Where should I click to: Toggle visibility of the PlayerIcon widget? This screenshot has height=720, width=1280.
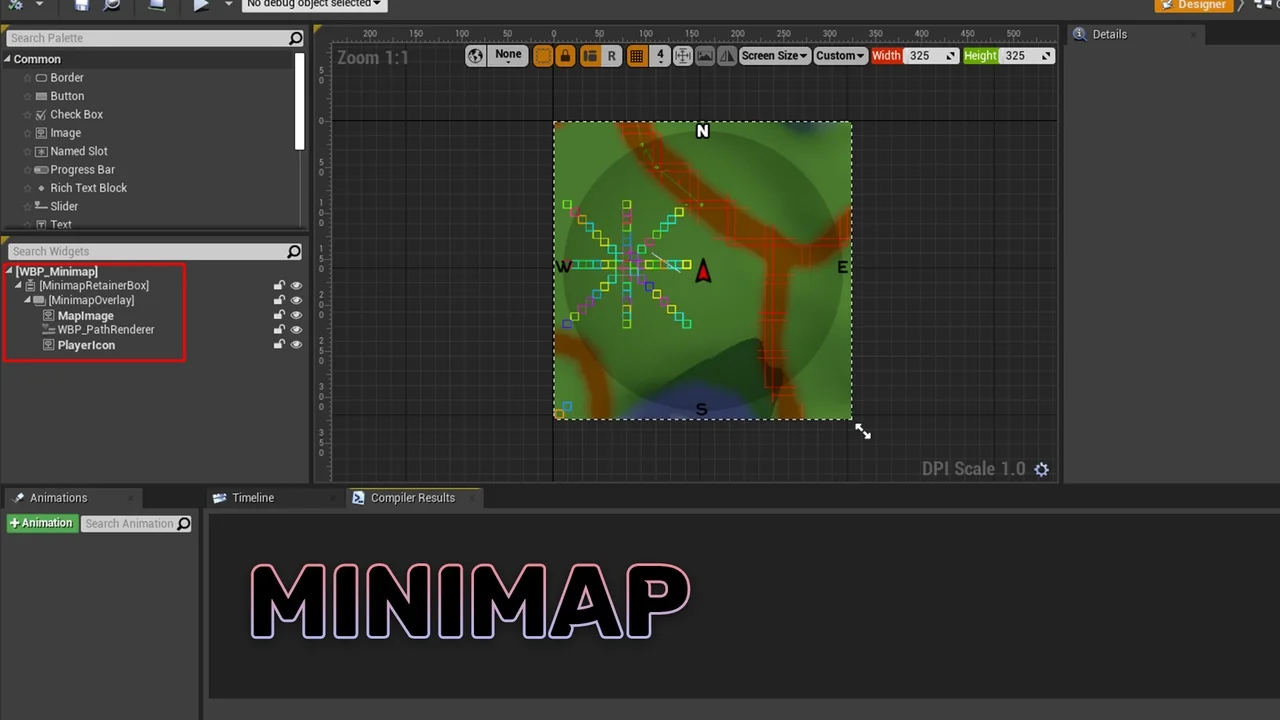[296, 345]
